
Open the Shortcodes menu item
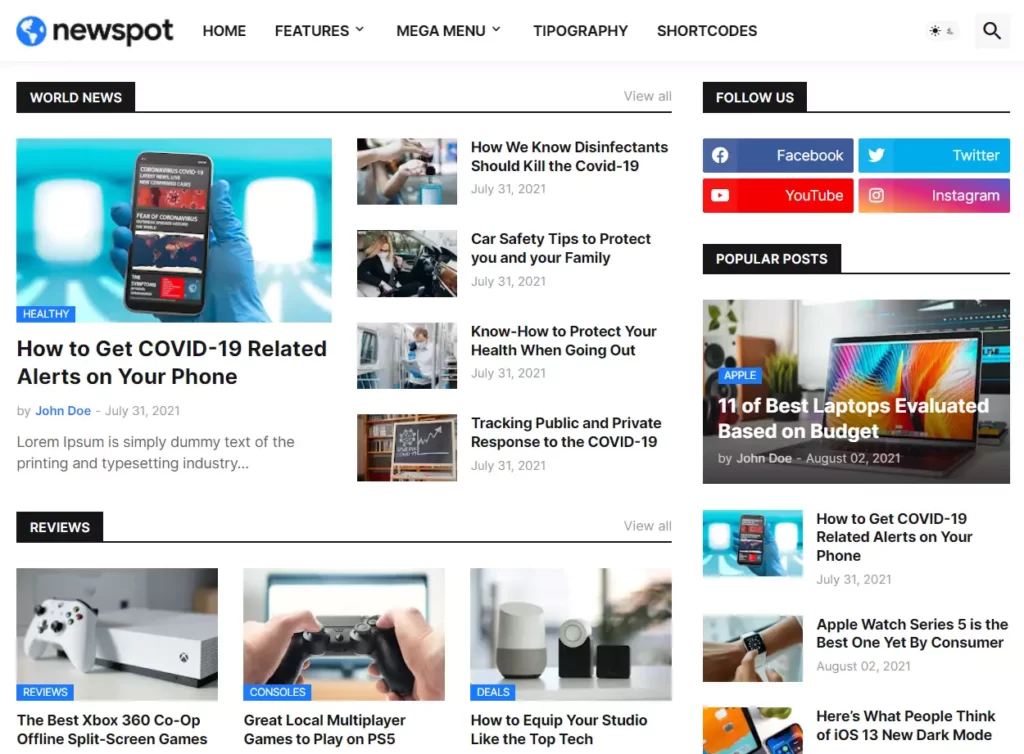706,31
